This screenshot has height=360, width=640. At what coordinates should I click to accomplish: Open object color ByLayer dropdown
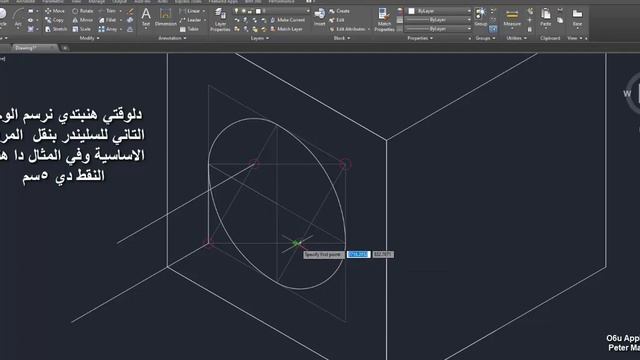469,11
